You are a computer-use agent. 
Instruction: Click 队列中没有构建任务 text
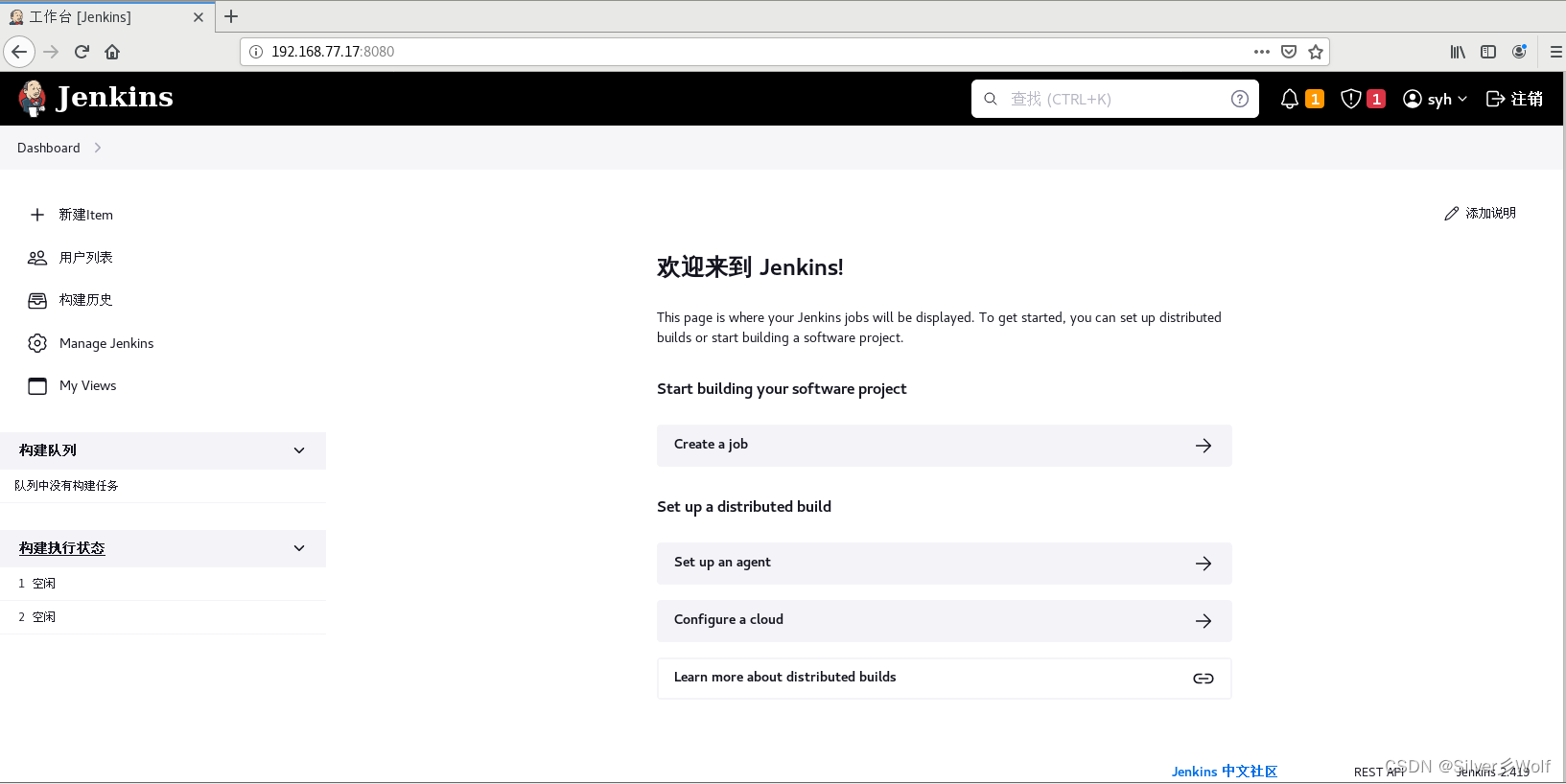coord(66,486)
